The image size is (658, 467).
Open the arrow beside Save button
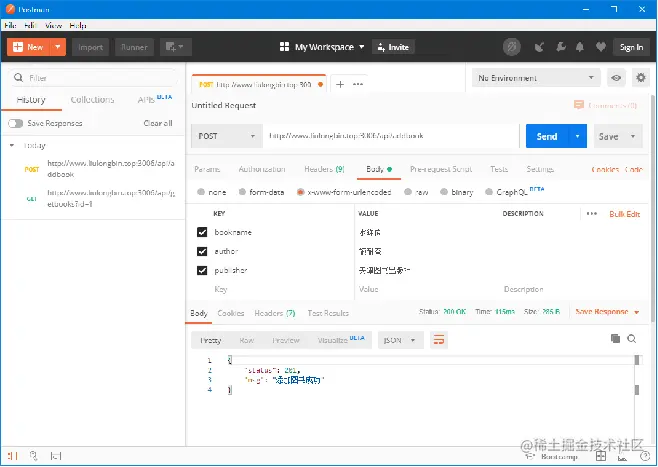tap(633, 136)
